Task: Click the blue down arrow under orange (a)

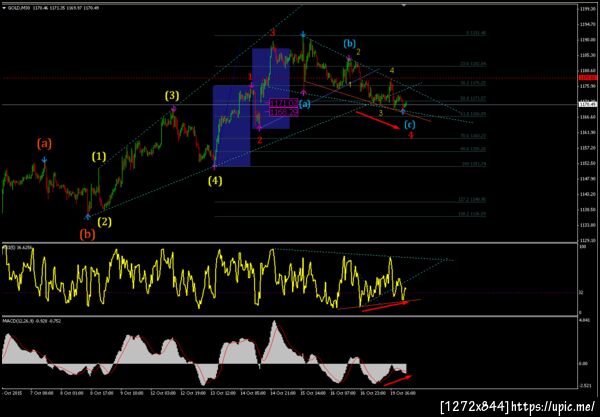Action: coord(45,160)
